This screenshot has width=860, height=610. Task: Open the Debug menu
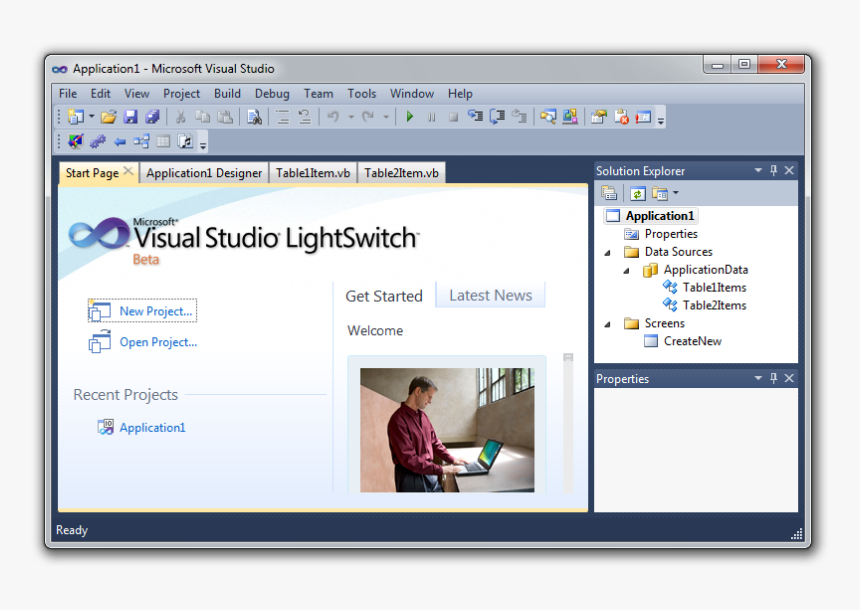pos(272,94)
